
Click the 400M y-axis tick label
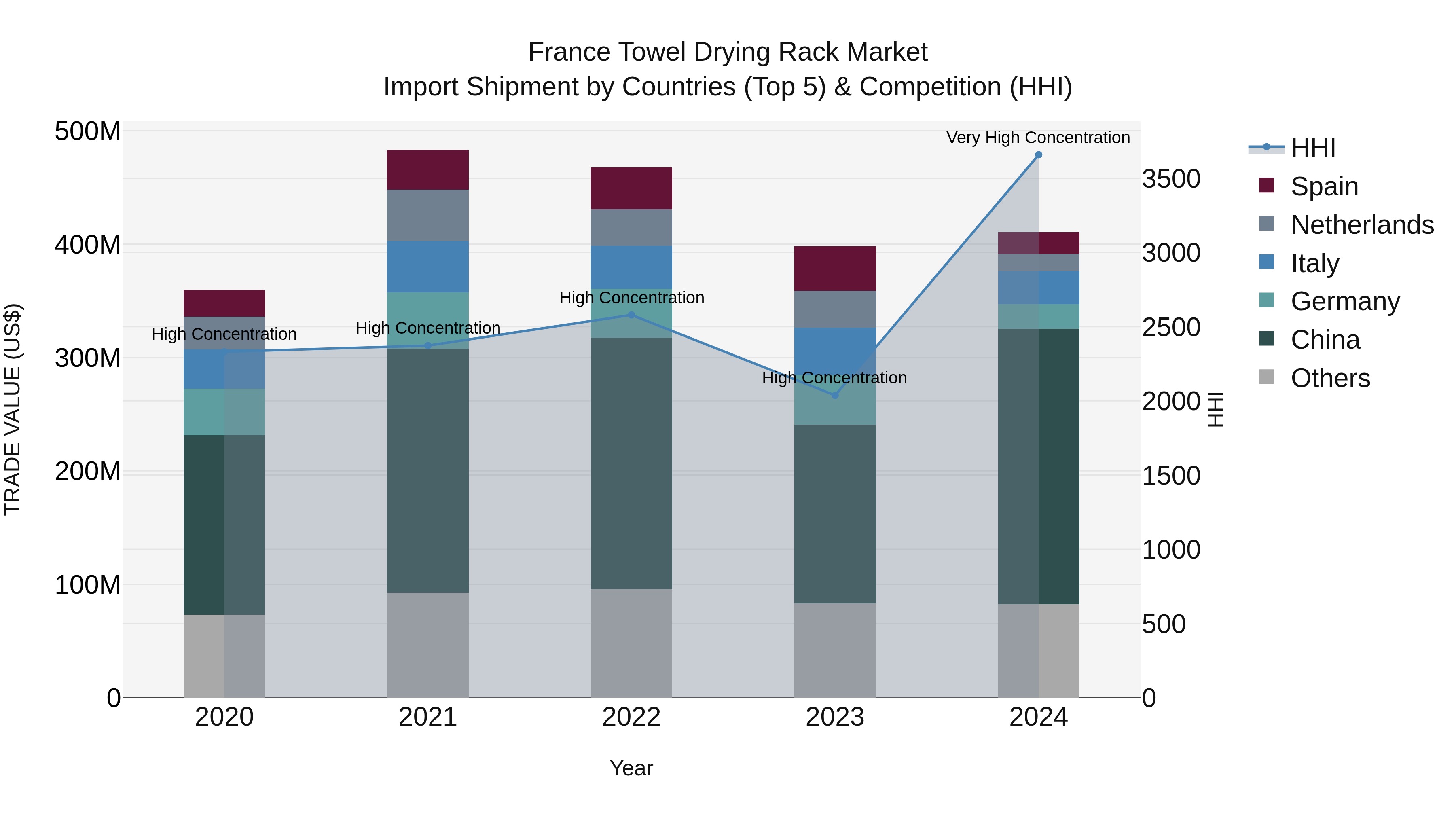coord(88,245)
